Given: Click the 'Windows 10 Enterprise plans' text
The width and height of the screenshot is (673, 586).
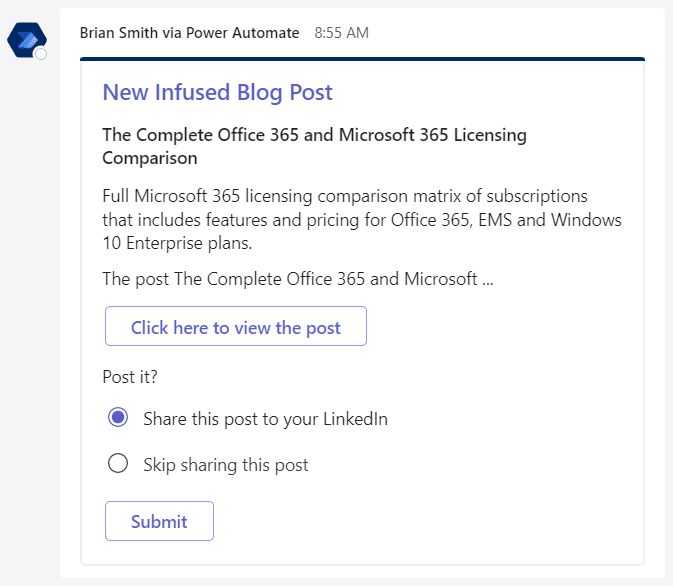Looking at the screenshot, I should coord(362,231).
